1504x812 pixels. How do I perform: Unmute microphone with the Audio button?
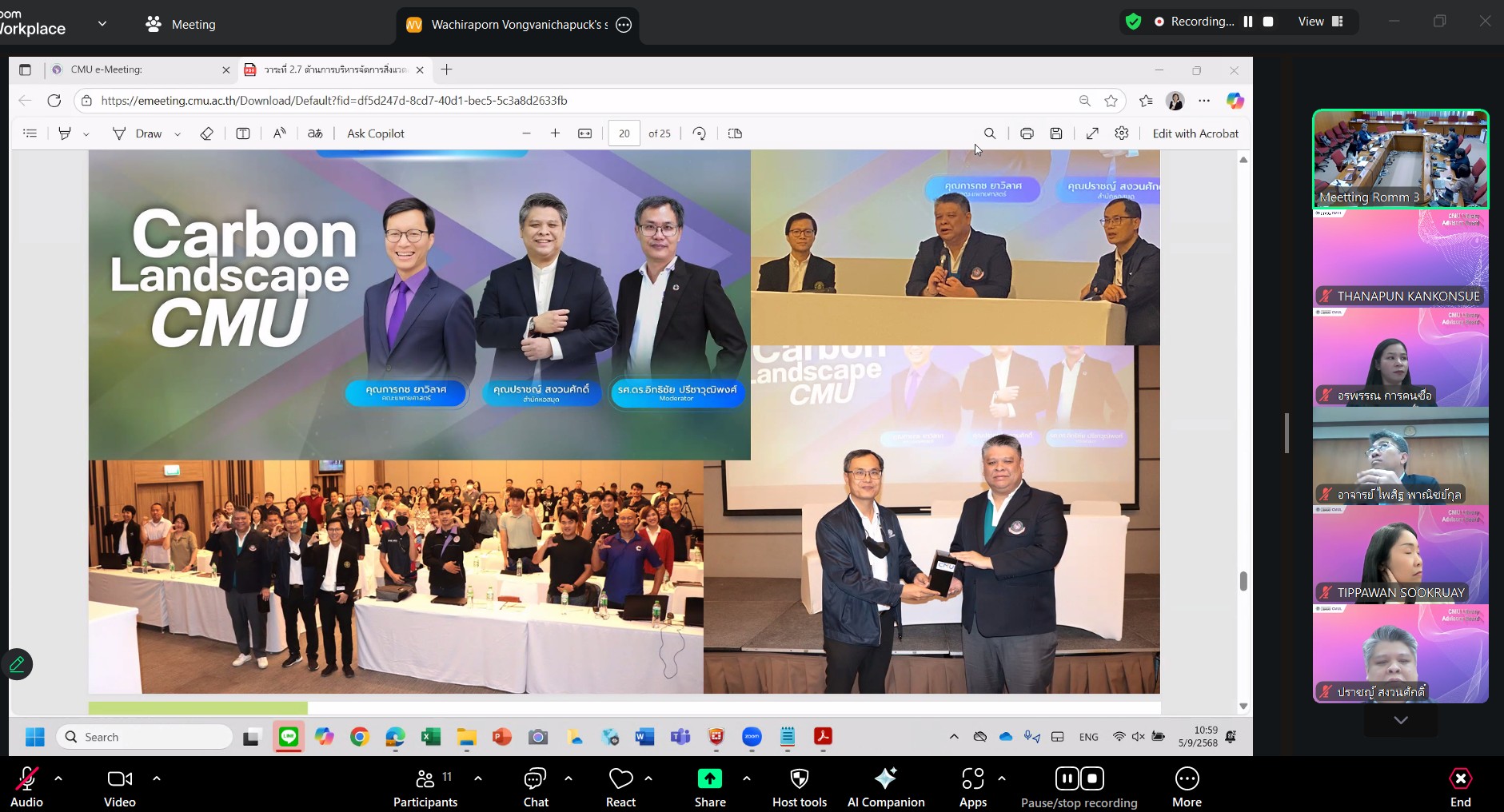tap(26, 787)
